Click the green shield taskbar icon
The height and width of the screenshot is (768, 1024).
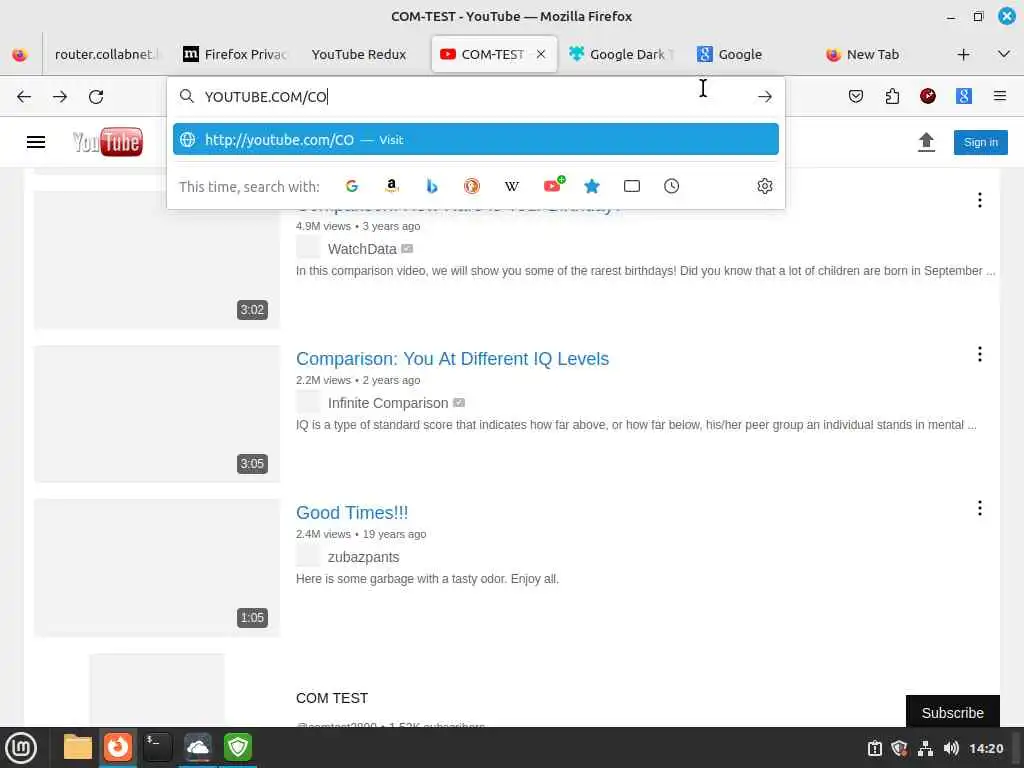pyautogui.click(x=238, y=747)
